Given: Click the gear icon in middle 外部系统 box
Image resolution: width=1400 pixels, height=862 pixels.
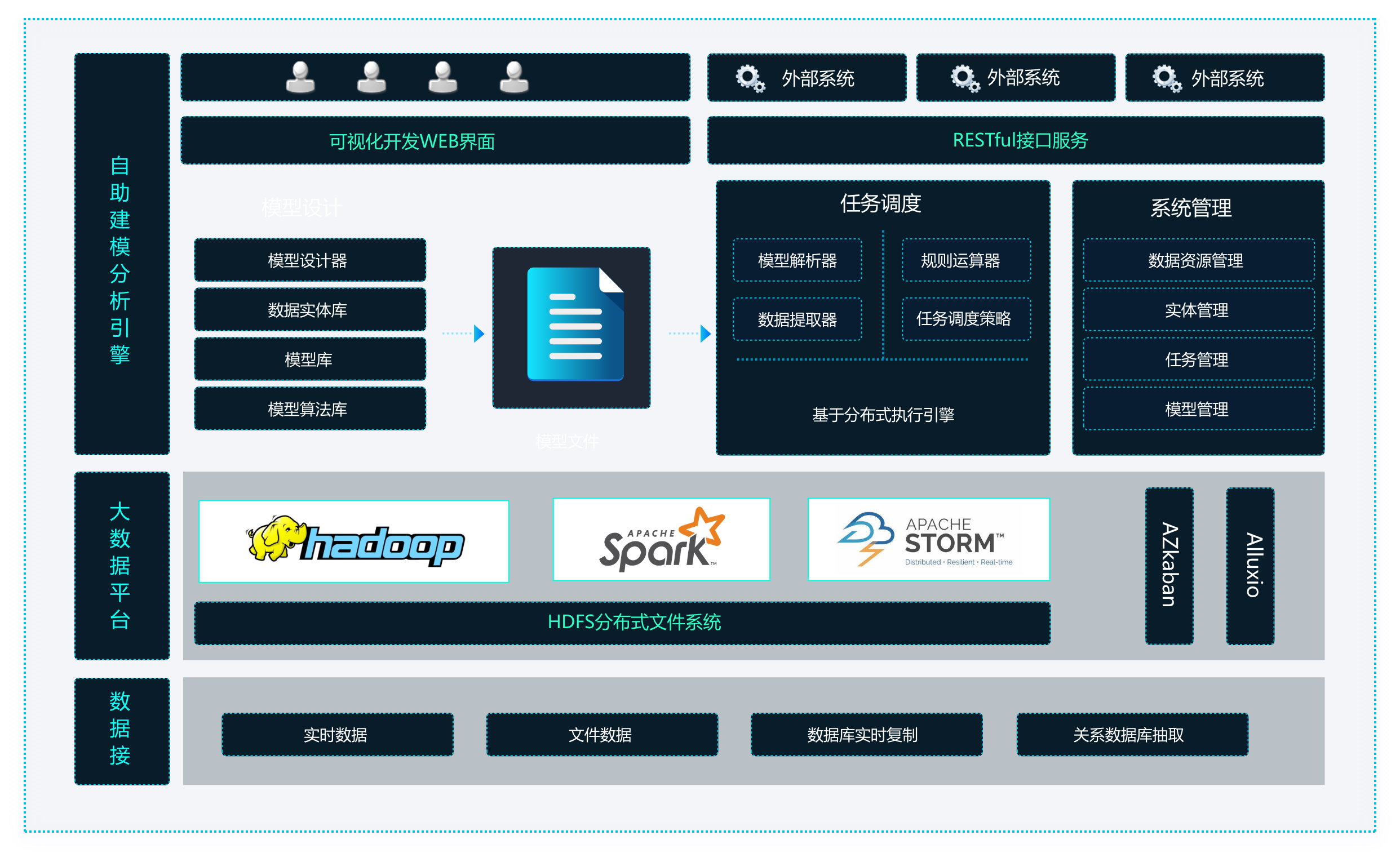Looking at the screenshot, I should (965, 78).
